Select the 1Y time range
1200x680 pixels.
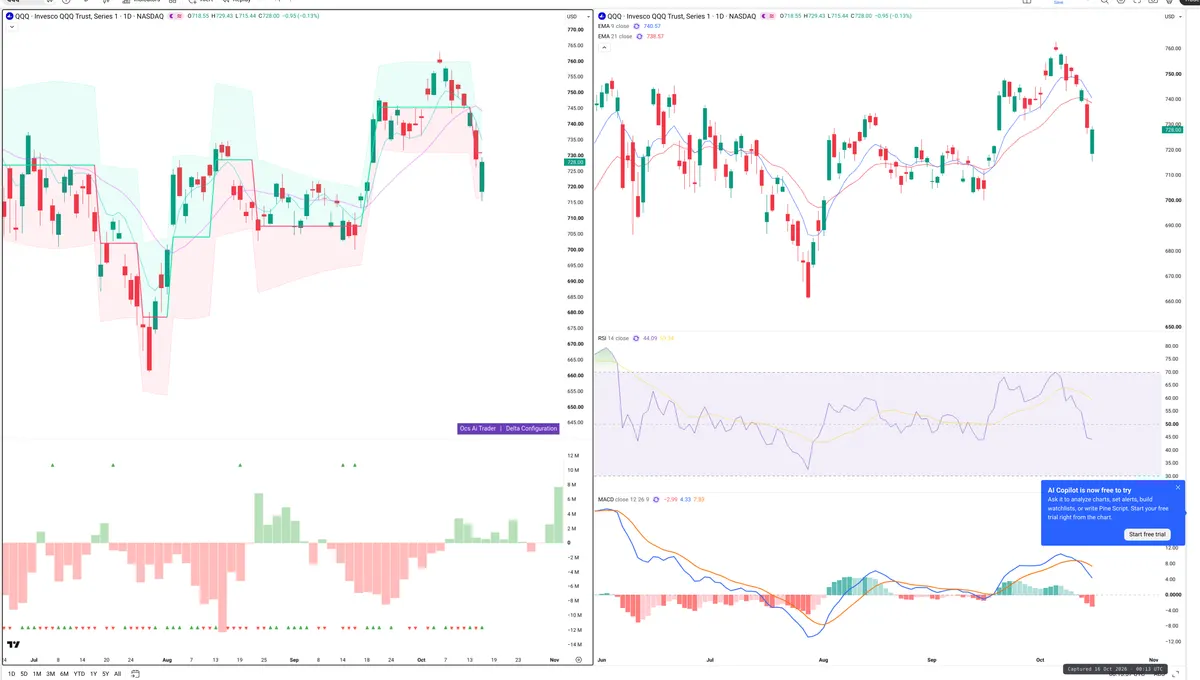click(x=94, y=674)
